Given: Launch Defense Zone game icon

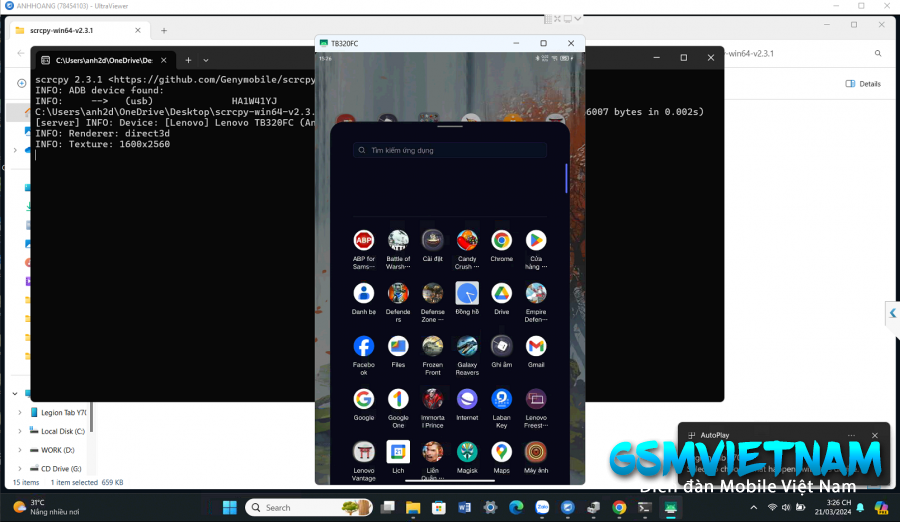Looking at the screenshot, I should (x=432, y=293).
